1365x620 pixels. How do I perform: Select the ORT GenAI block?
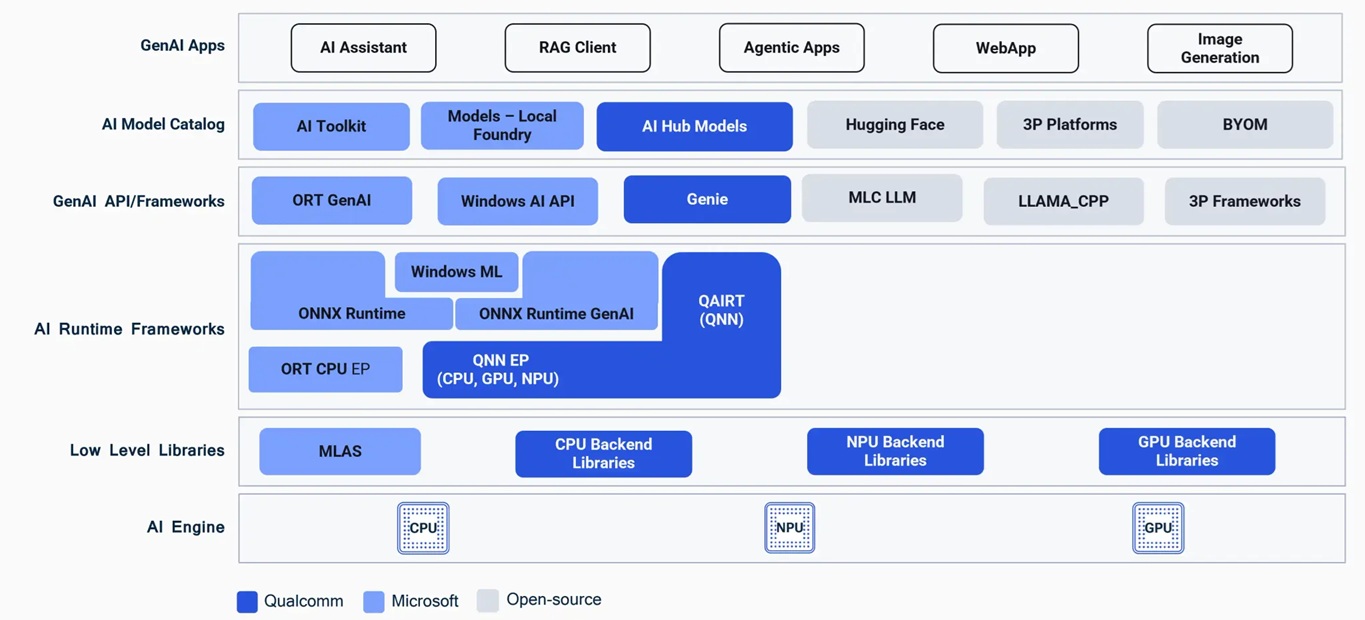(332, 200)
